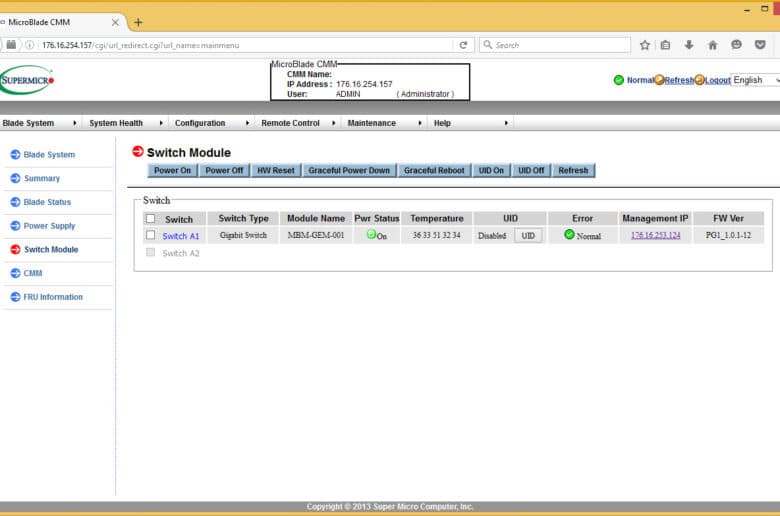Viewport: 780px width, 516px height.
Task: Click in the browser Search field
Action: 555,45
